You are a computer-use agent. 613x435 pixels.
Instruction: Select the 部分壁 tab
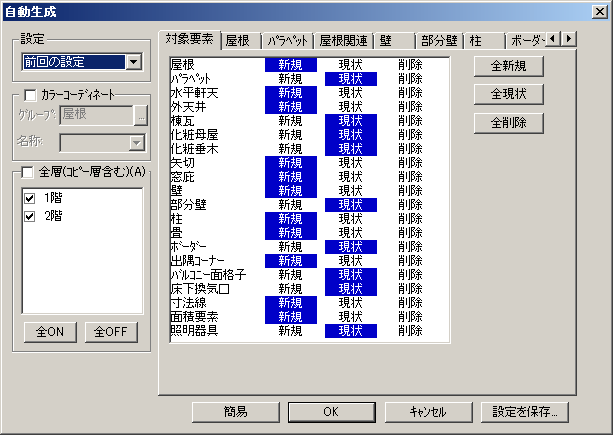click(x=439, y=41)
